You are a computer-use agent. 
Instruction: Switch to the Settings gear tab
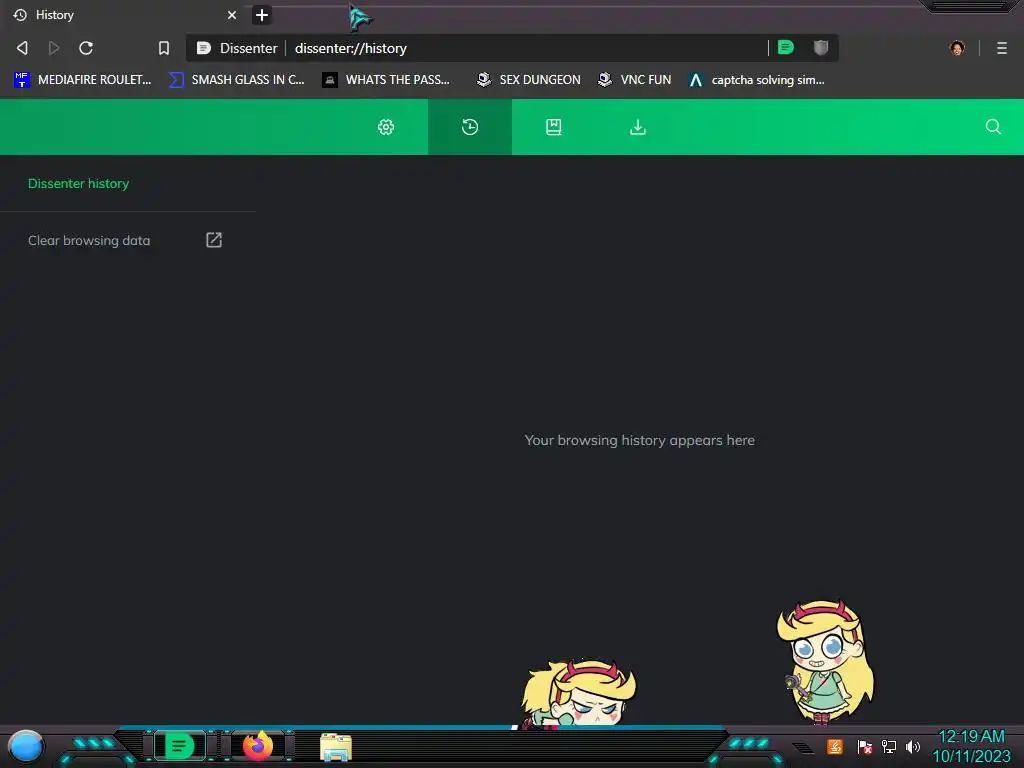click(386, 127)
